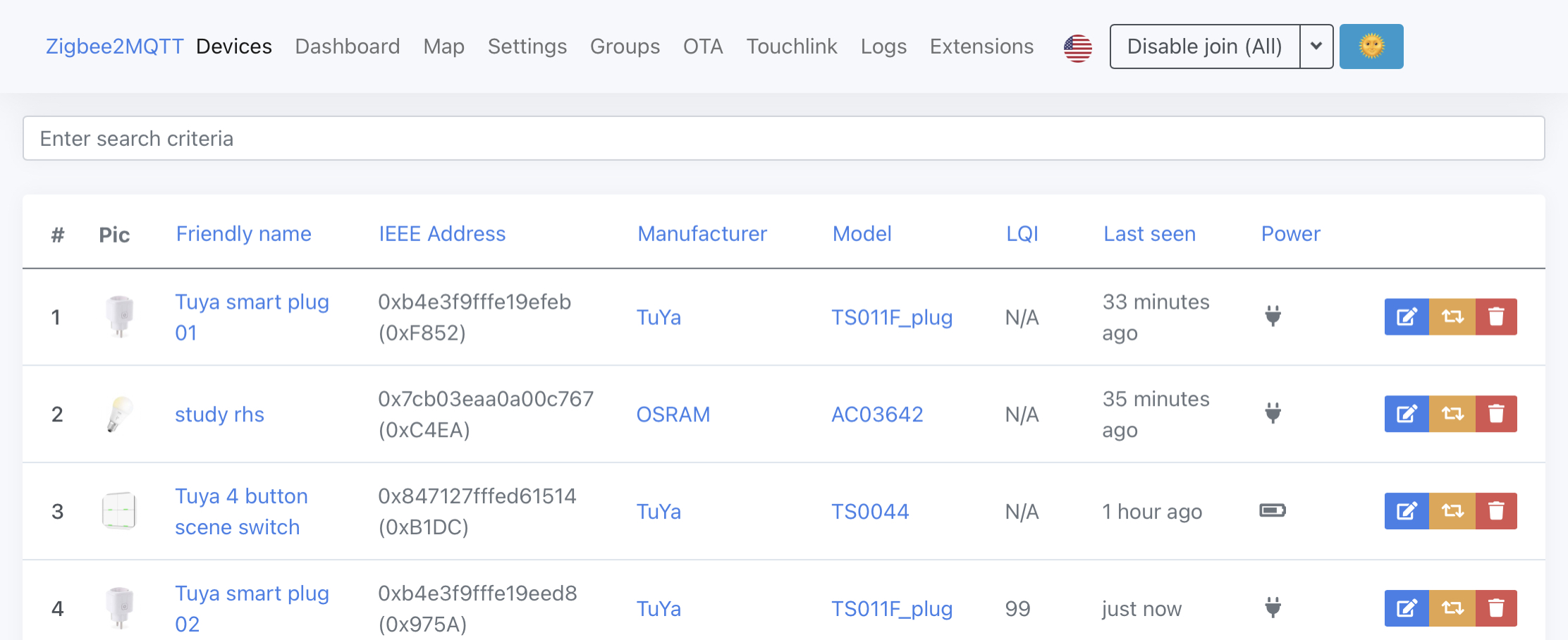Delete the study rhs device

[x=1496, y=414]
